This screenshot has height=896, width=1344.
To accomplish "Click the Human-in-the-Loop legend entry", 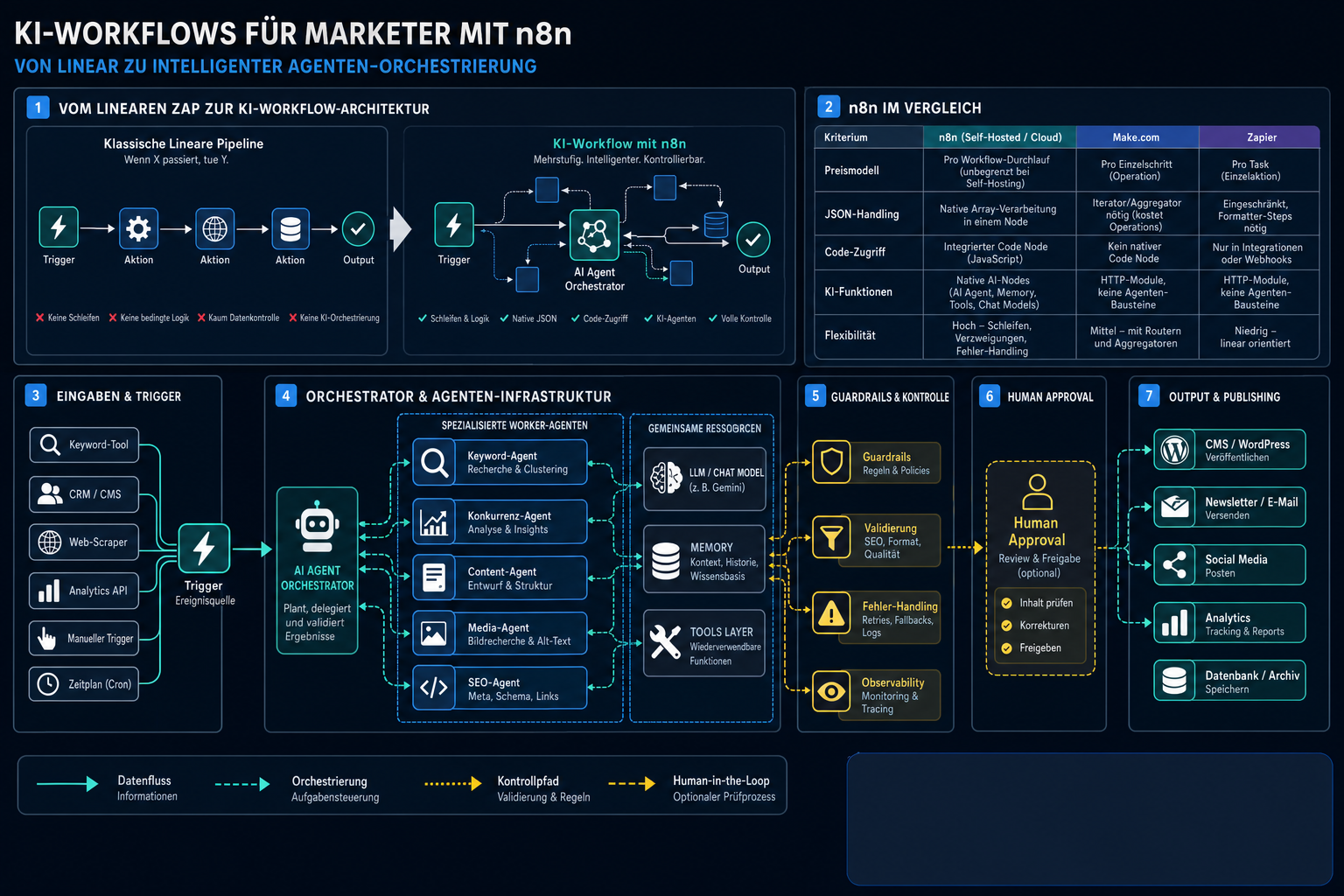I will coord(692,788).
